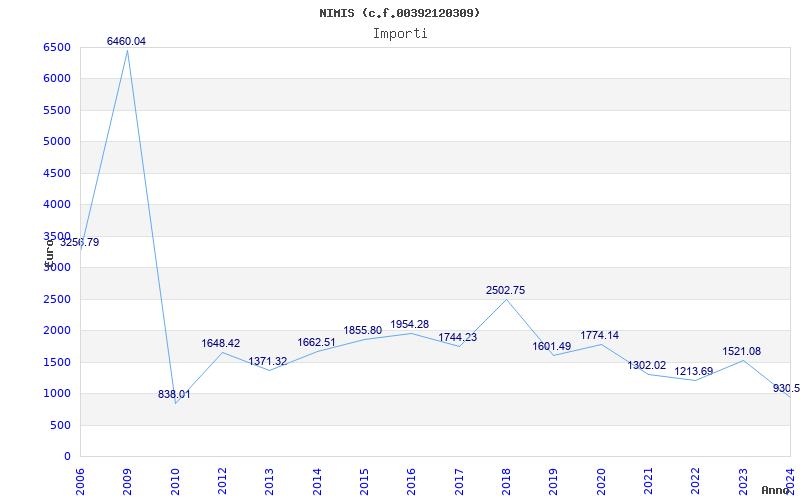800x500 pixels.
Task: Click the Euro y-axis title
Action: (49, 253)
